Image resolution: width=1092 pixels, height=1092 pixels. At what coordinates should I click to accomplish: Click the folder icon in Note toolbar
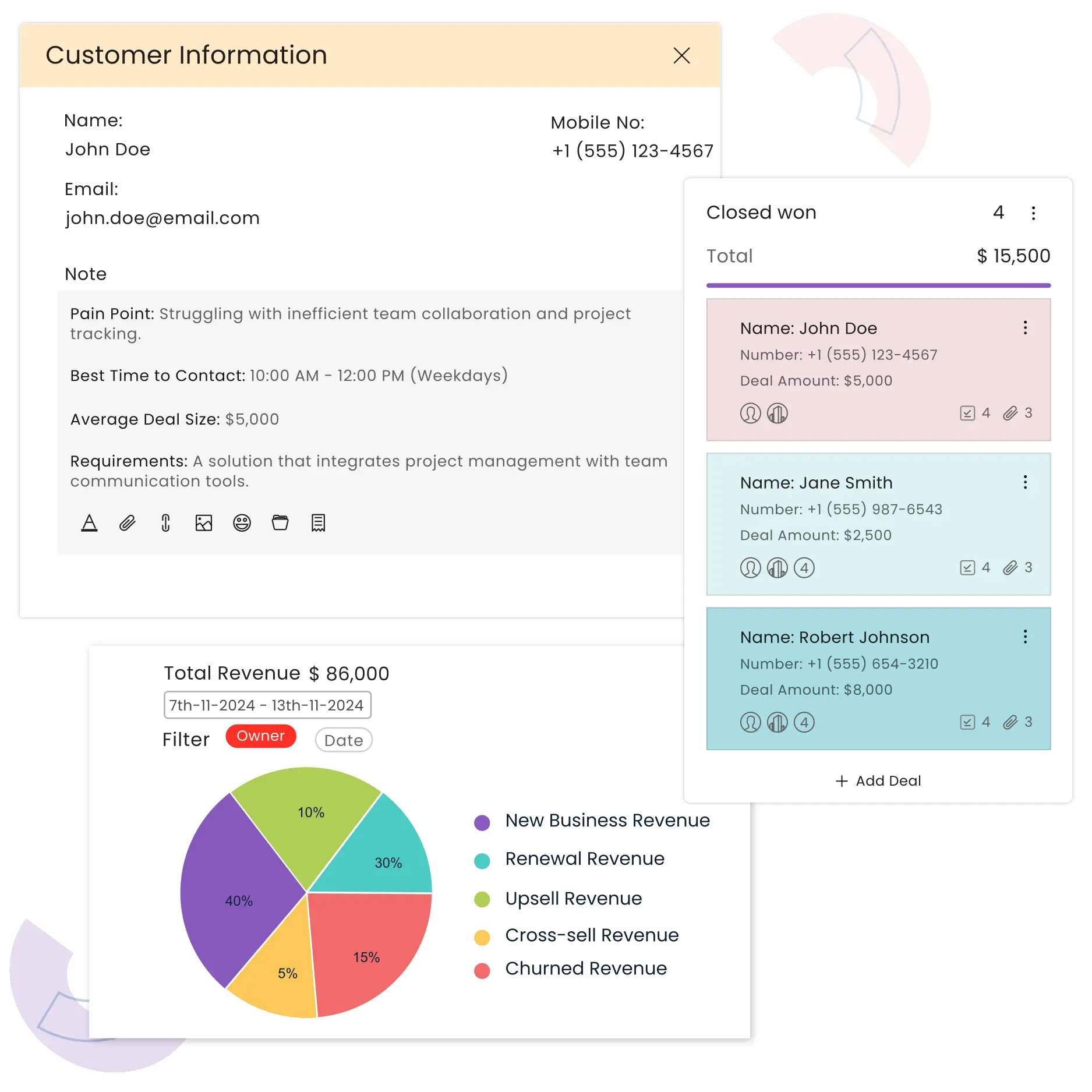[280, 523]
